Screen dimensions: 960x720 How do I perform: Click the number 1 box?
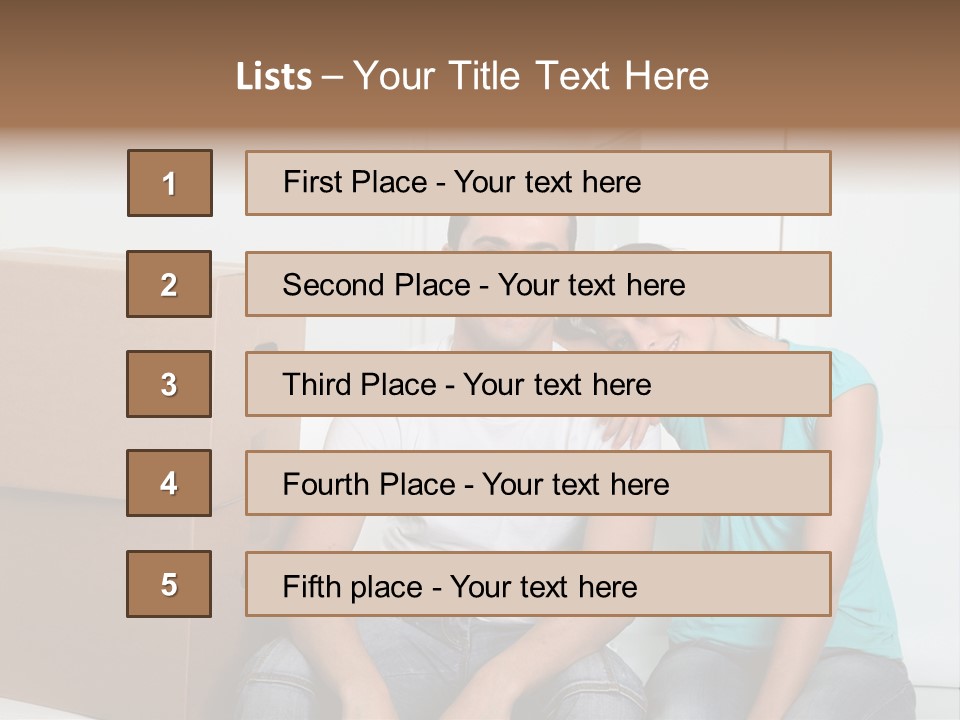click(170, 183)
